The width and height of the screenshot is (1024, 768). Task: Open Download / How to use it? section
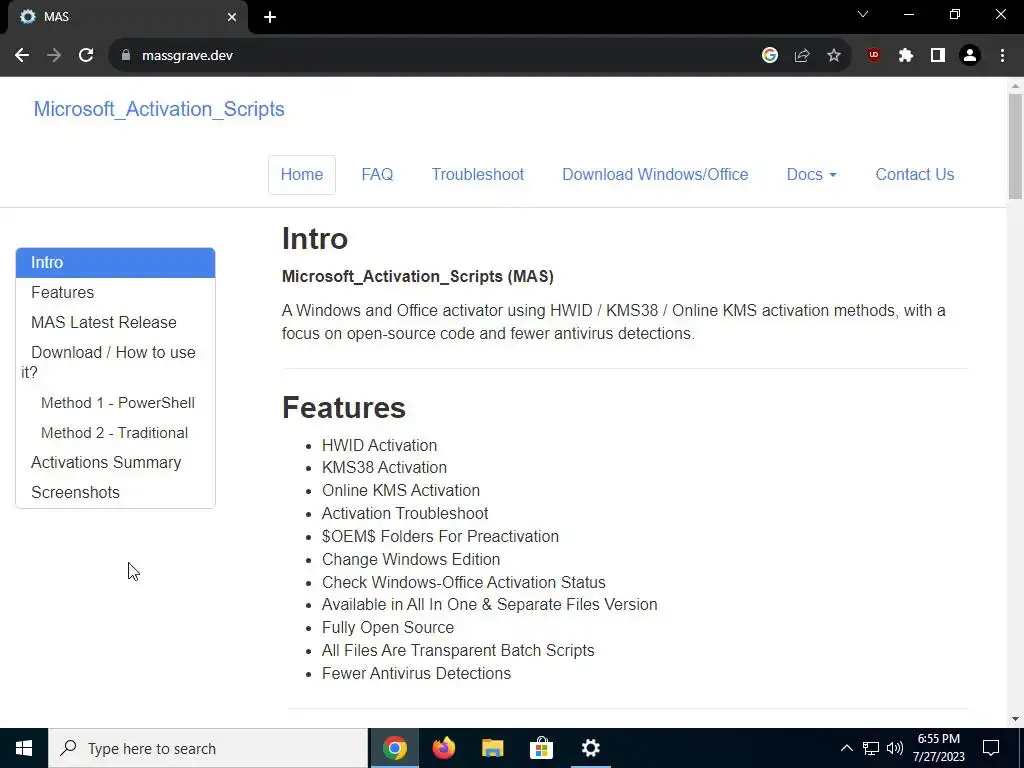coord(115,362)
